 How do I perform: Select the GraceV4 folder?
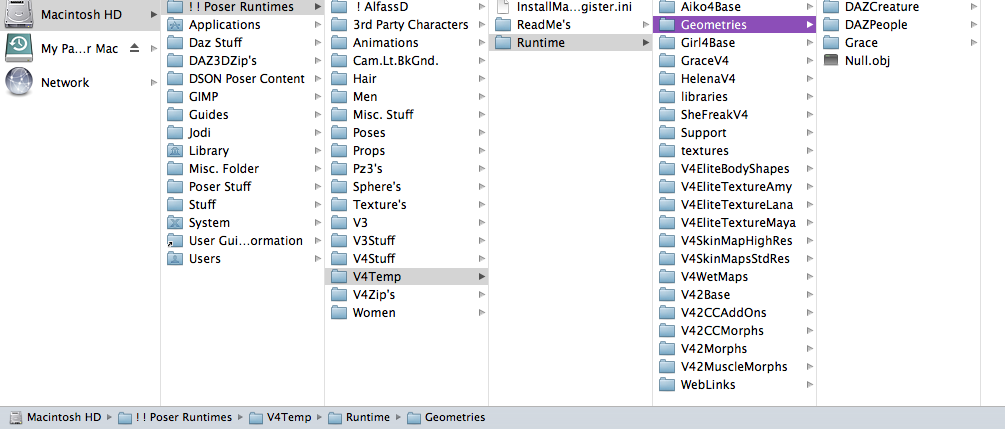point(735,61)
